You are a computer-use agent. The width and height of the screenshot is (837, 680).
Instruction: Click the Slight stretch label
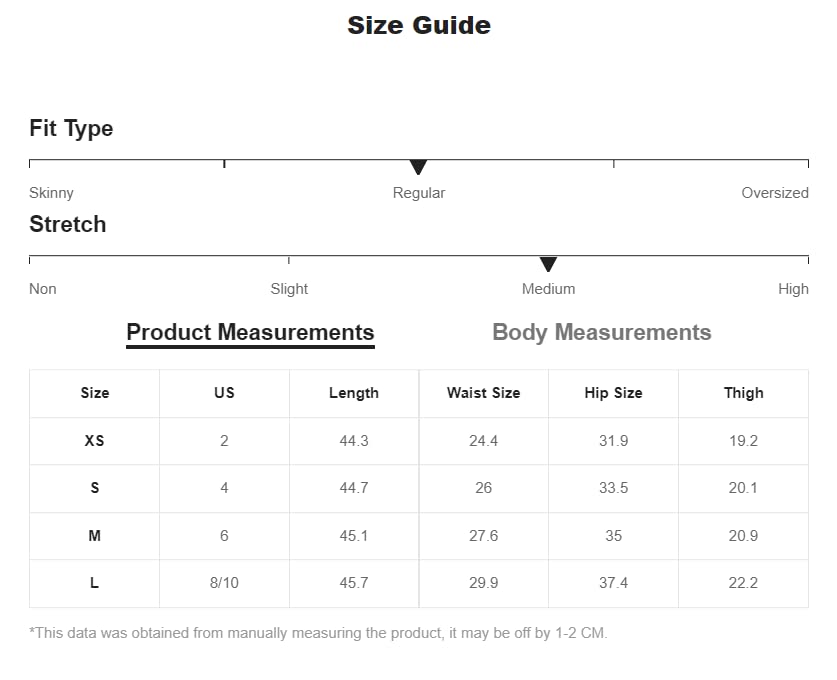[289, 289]
